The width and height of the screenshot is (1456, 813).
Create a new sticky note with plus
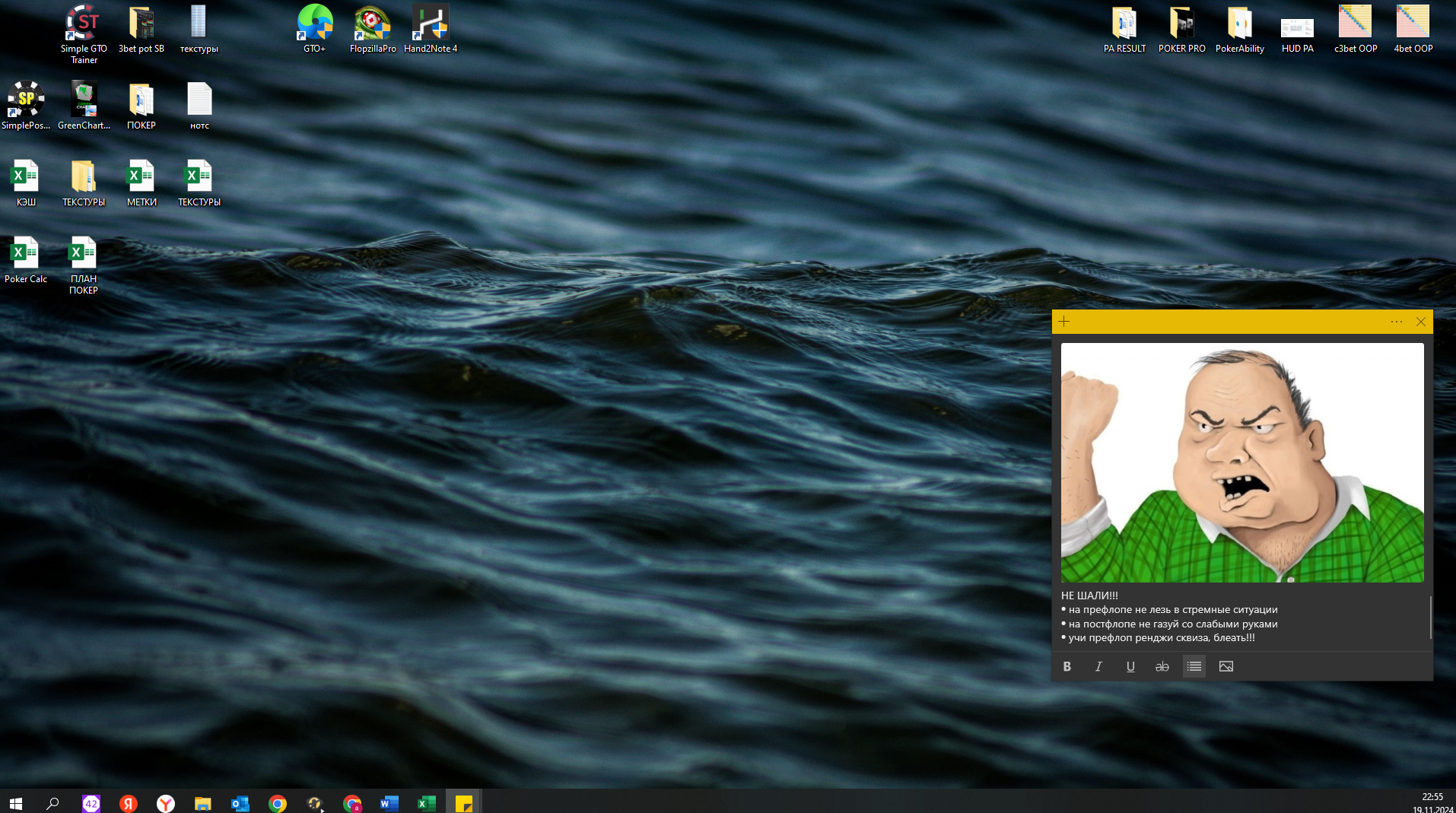[x=1064, y=322]
